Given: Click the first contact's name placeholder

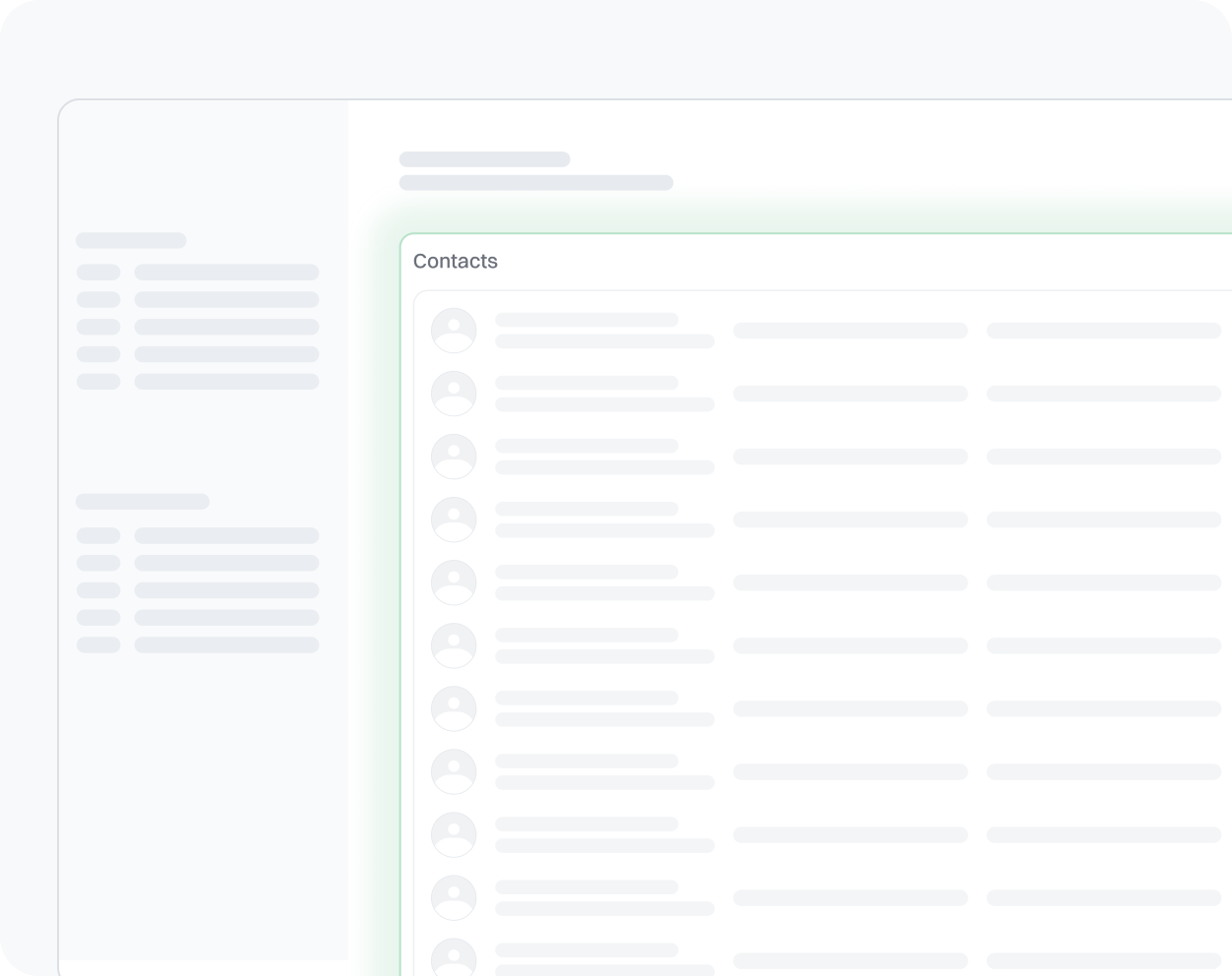Looking at the screenshot, I should (x=586, y=320).
